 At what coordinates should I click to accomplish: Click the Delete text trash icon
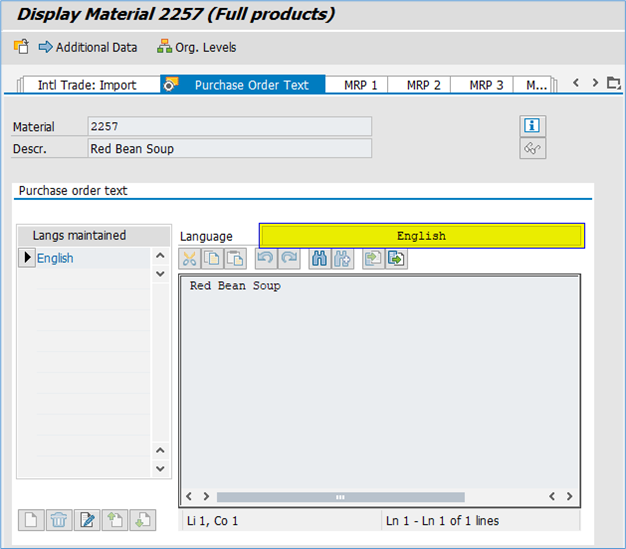[x=59, y=520]
